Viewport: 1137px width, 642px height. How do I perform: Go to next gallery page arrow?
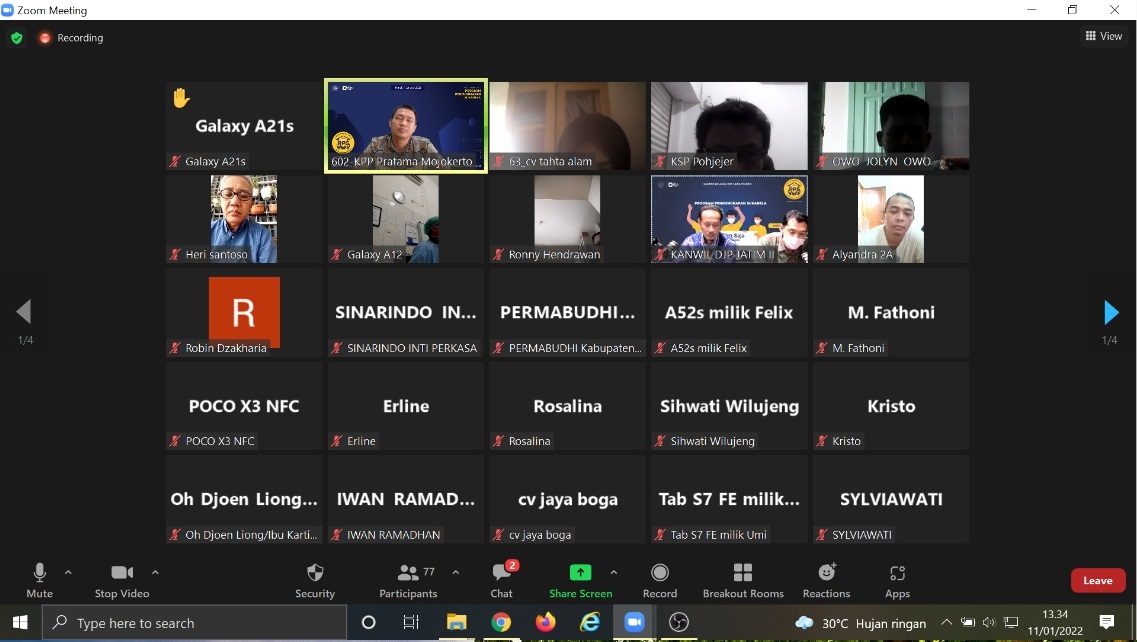click(x=1110, y=313)
